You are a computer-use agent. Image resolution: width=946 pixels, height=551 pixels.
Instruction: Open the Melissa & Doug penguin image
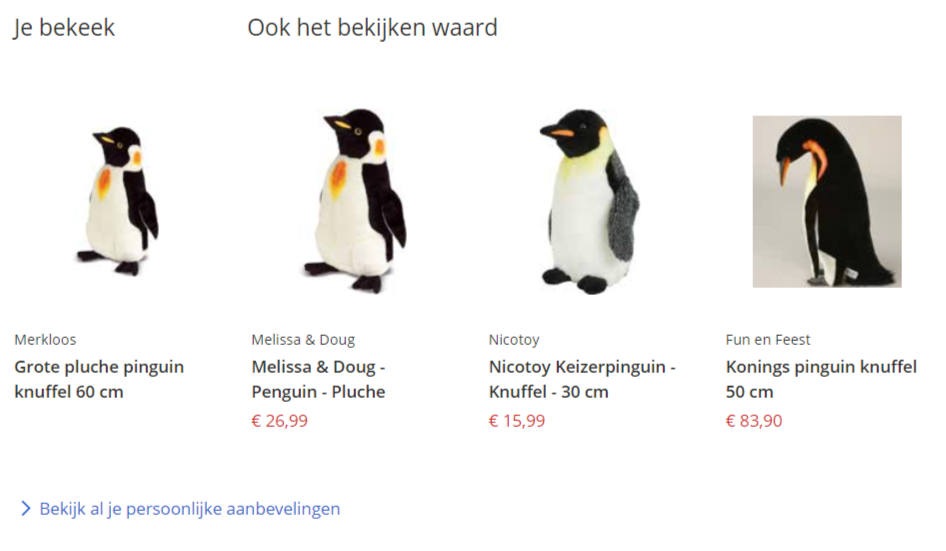(355, 201)
